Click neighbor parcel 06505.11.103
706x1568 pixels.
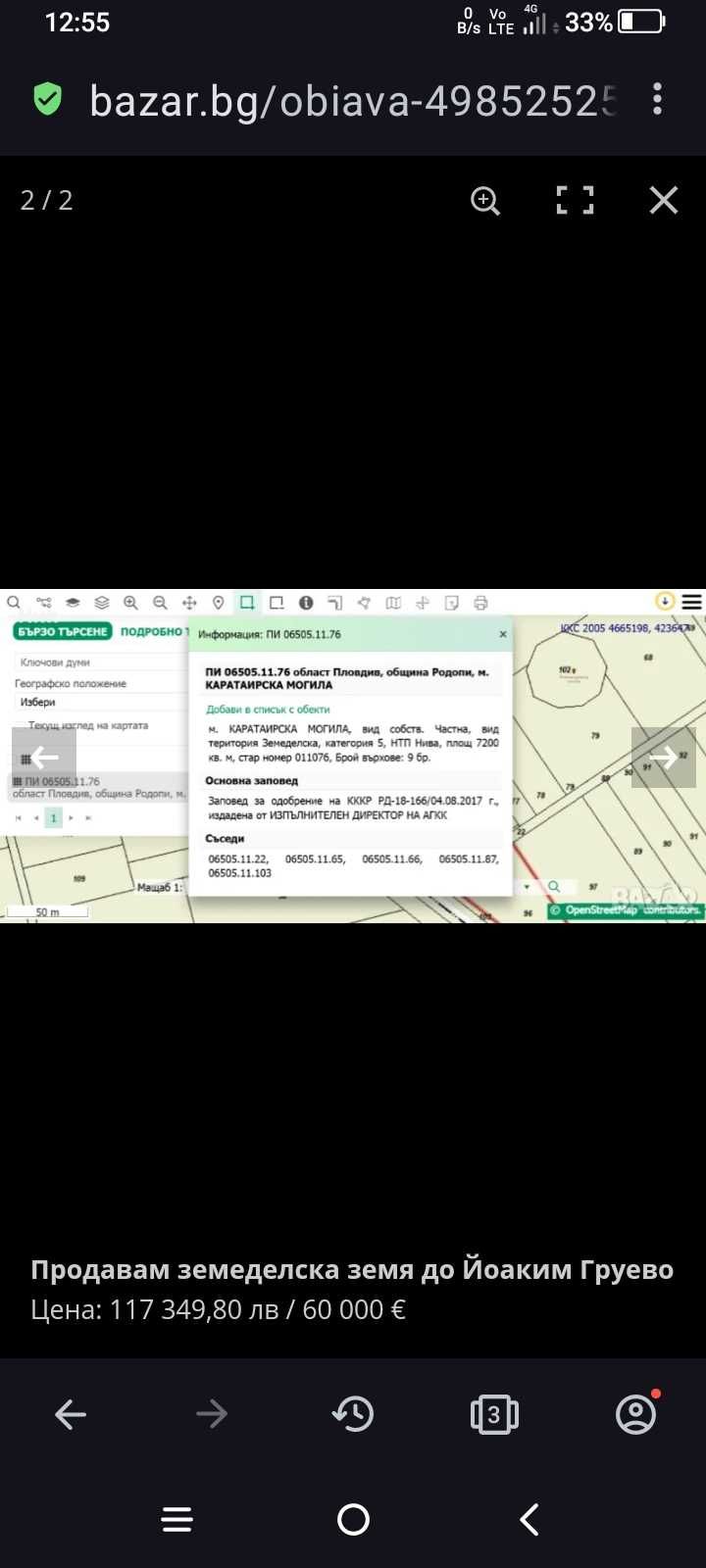click(239, 872)
